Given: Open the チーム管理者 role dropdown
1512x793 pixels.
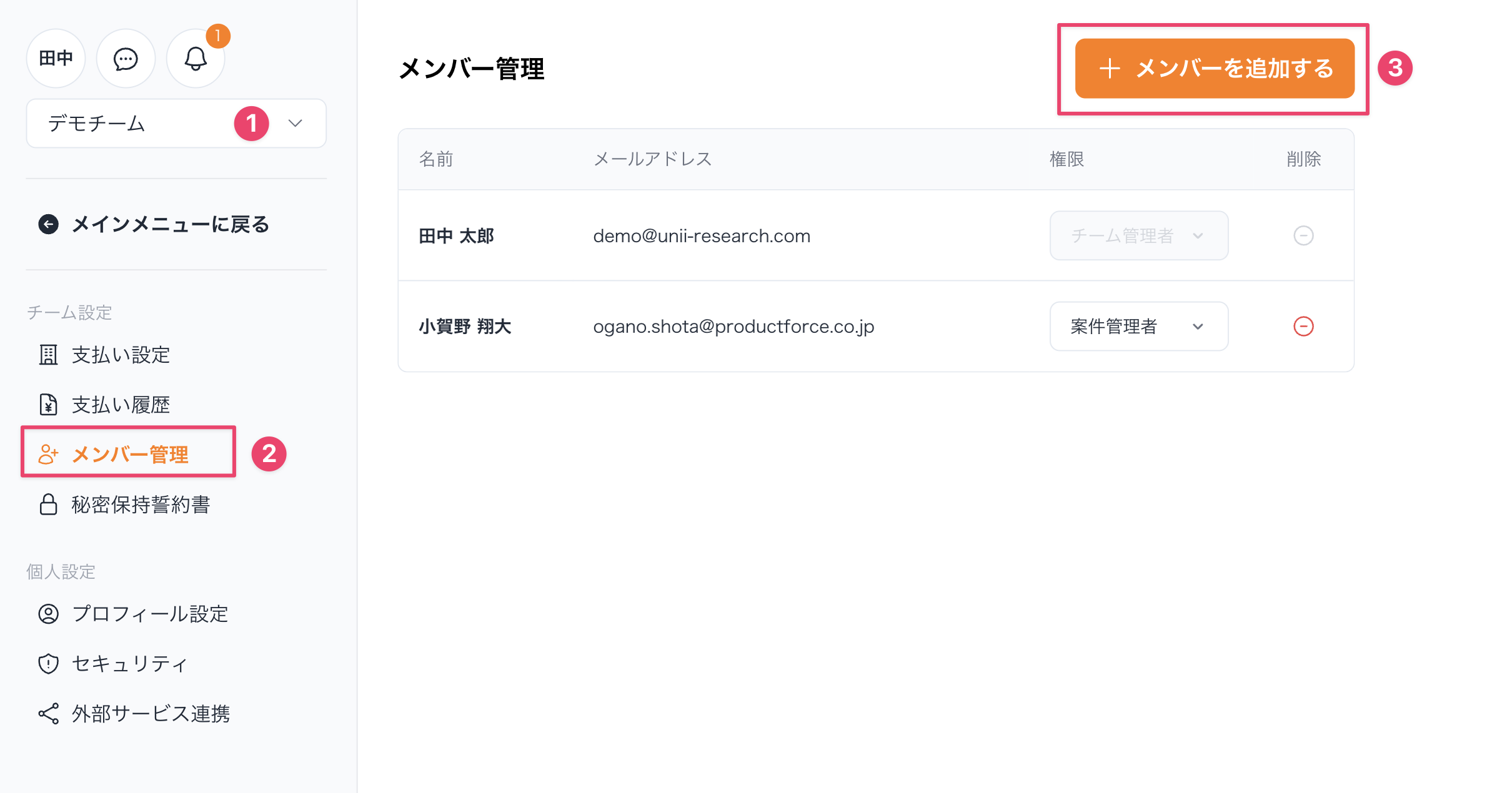Looking at the screenshot, I should click(x=1138, y=236).
